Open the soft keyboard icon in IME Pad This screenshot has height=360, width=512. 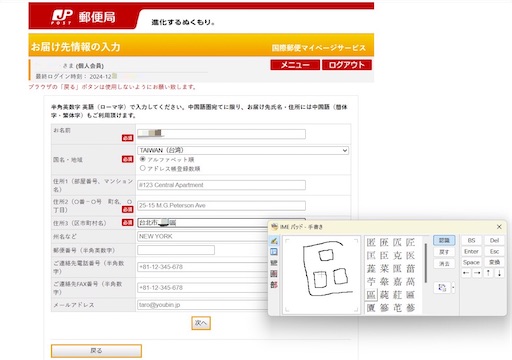pyautogui.click(x=274, y=263)
